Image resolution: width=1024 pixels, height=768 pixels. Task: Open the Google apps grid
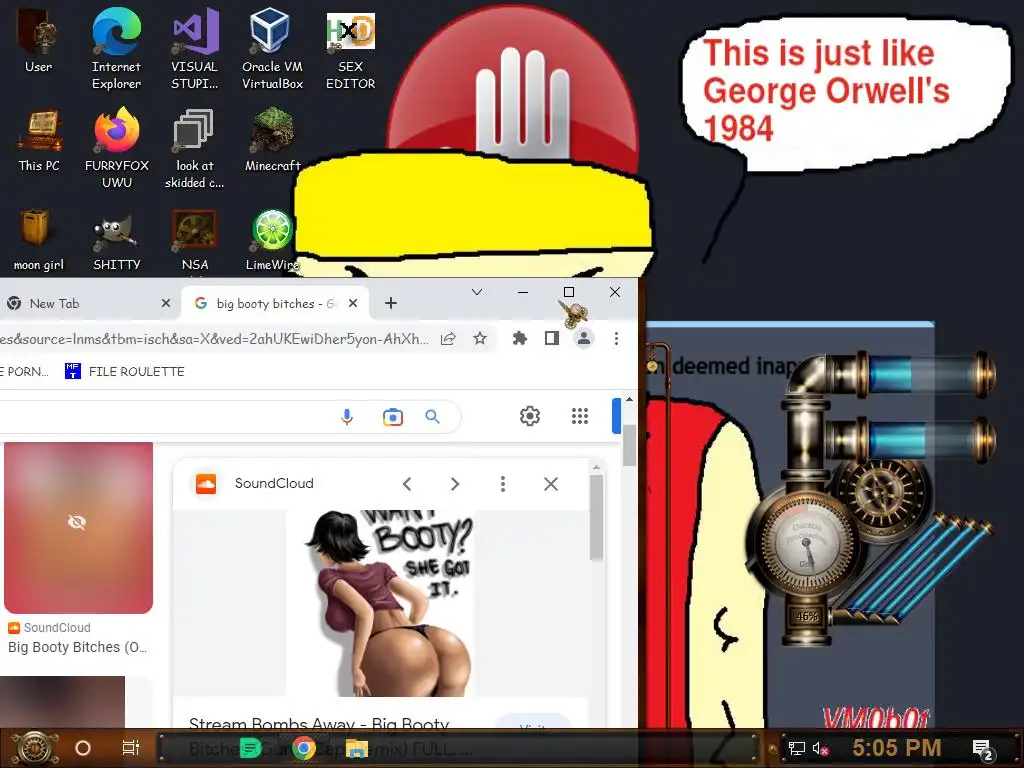tap(580, 416)
